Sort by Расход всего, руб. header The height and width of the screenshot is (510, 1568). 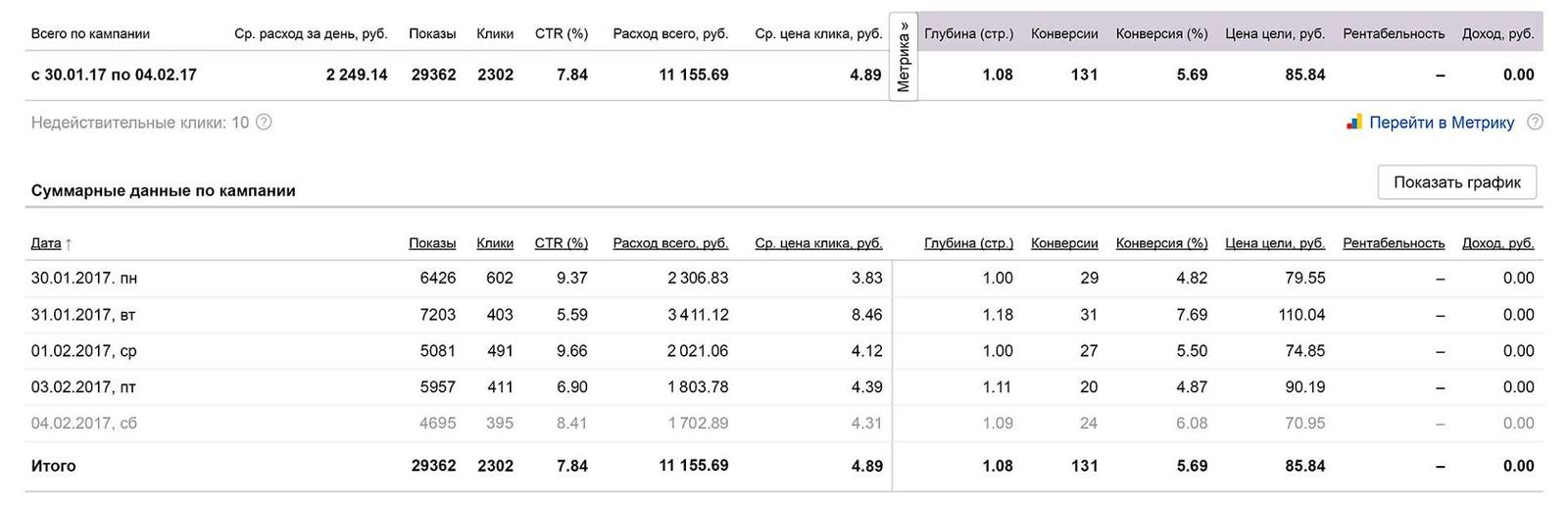670,243
